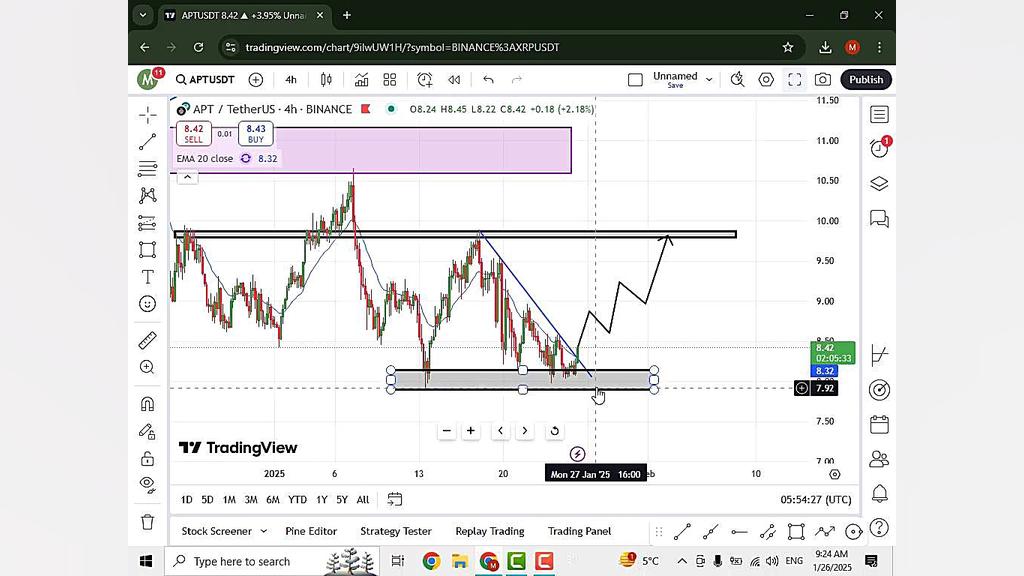Collapse the indicator legend chevron
This screenshot has width=1024, height=576.
pyautogui.click(x=187, y=177)
